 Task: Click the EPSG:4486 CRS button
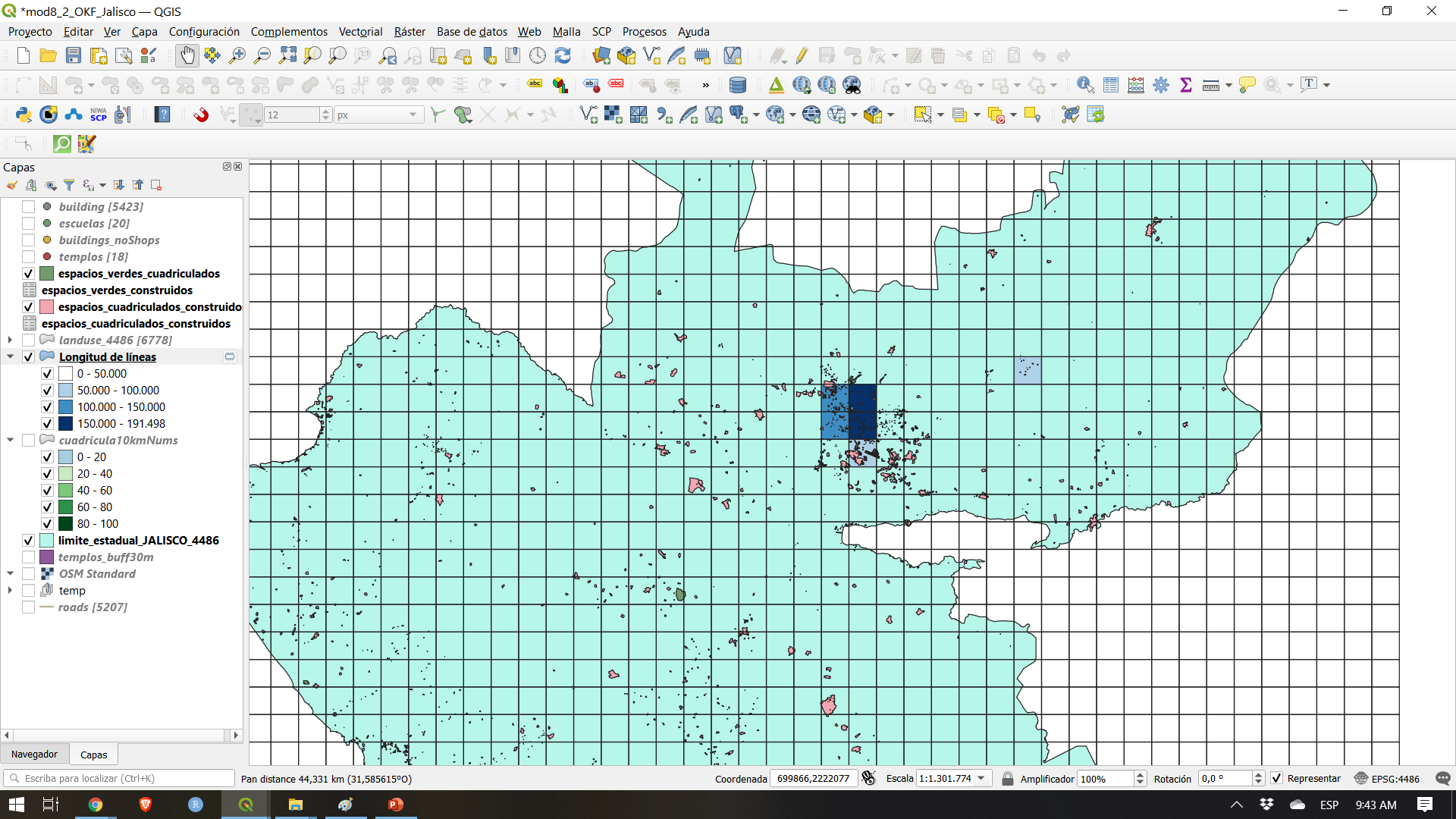point(1387,778)
